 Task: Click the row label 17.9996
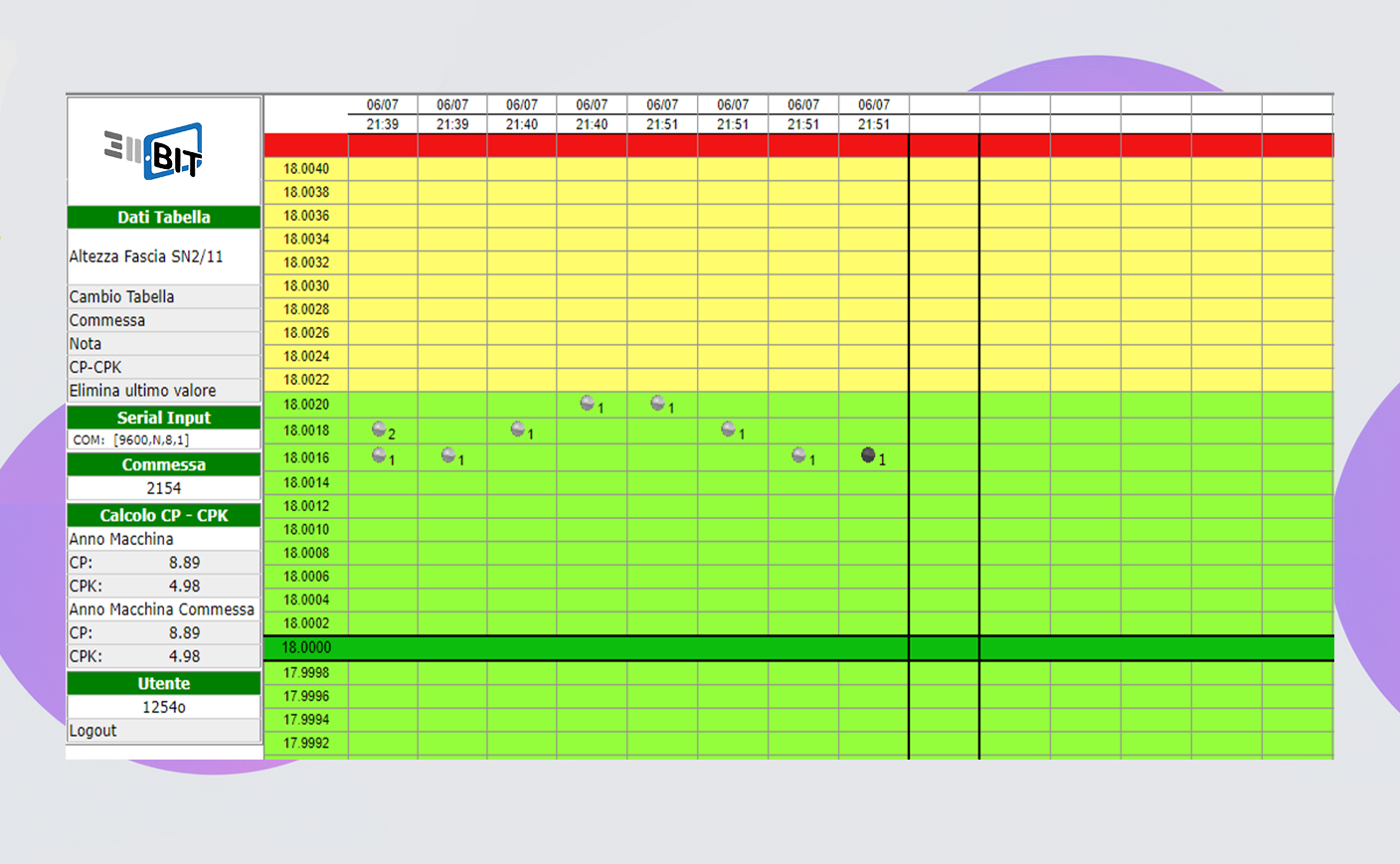[306, 696]
